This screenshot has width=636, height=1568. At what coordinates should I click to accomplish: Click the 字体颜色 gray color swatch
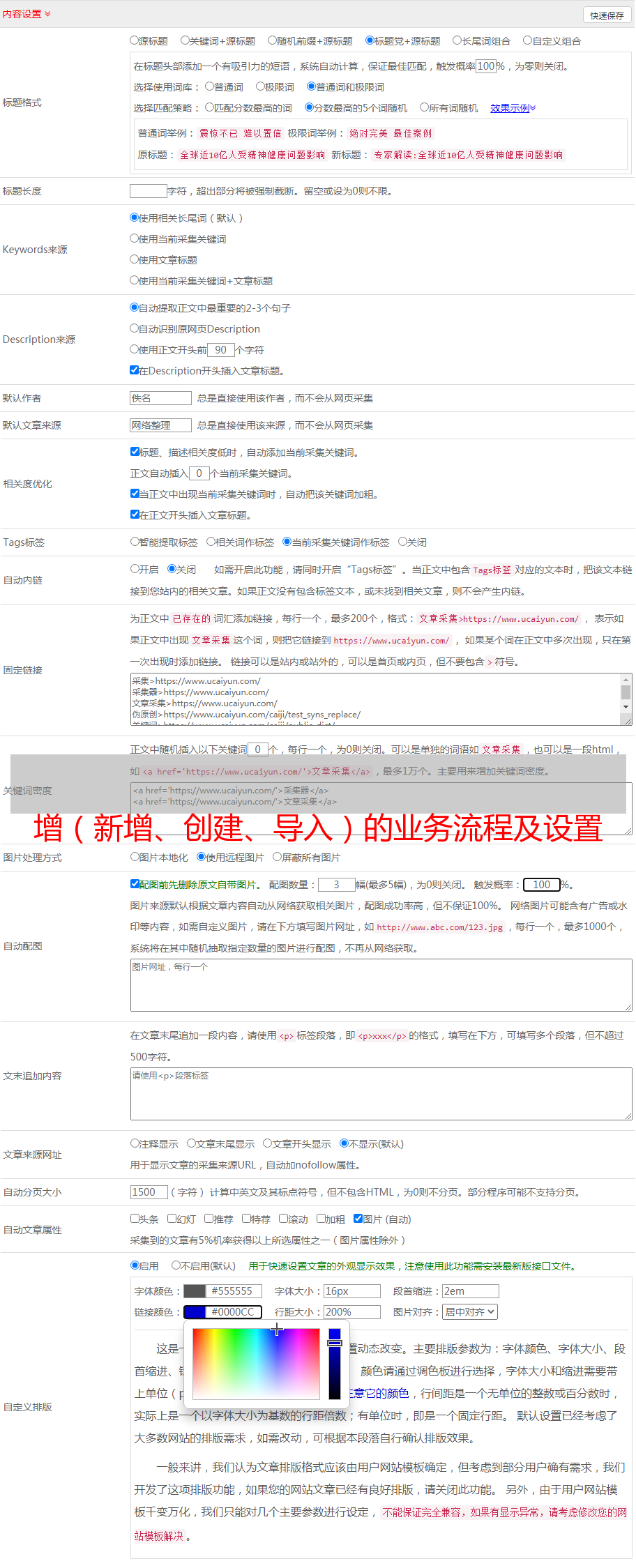195,1291
